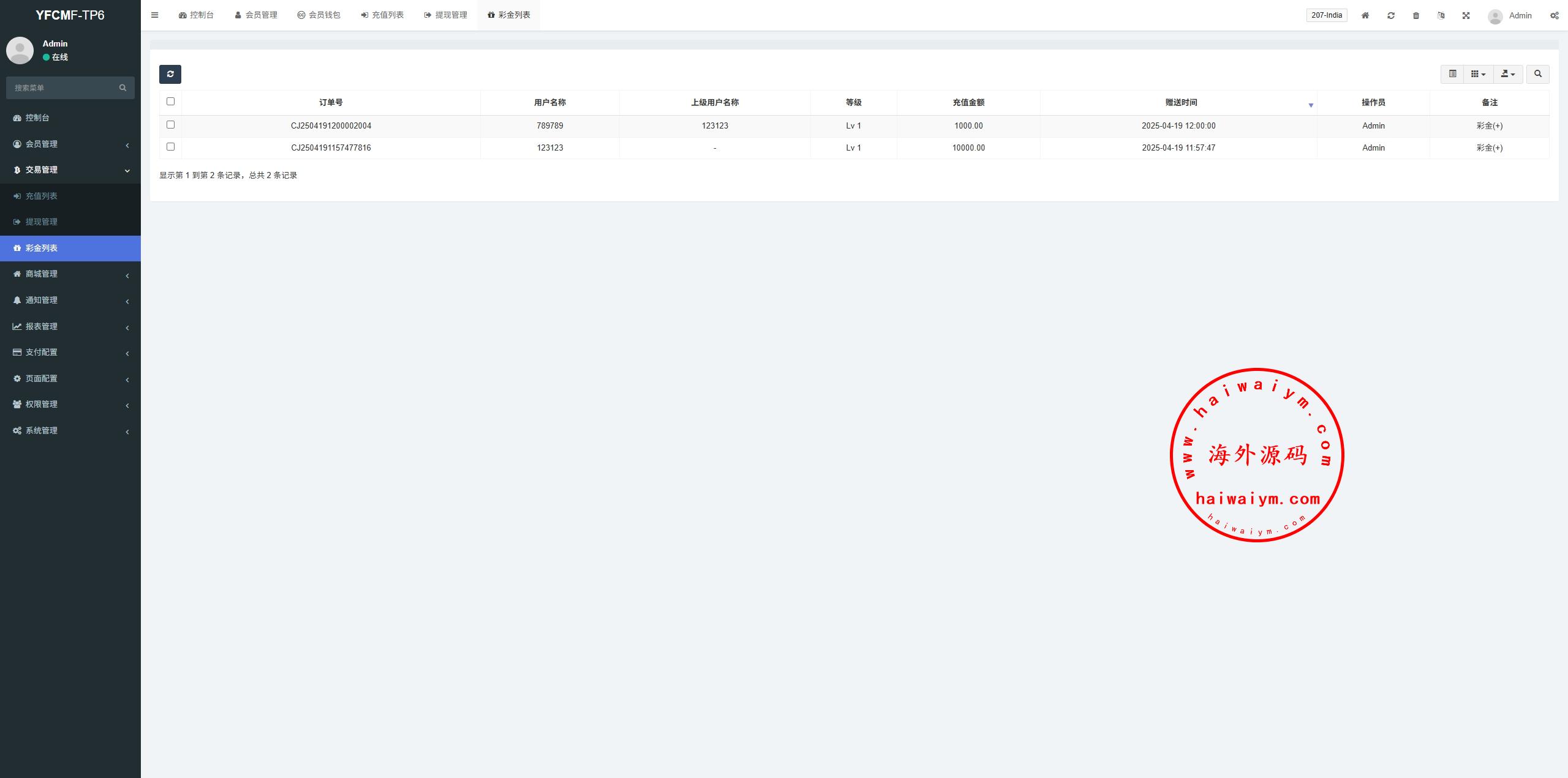1568x778 pixels.
Task: Open the table search magnifier button
Action: [x=1538, y=74]
